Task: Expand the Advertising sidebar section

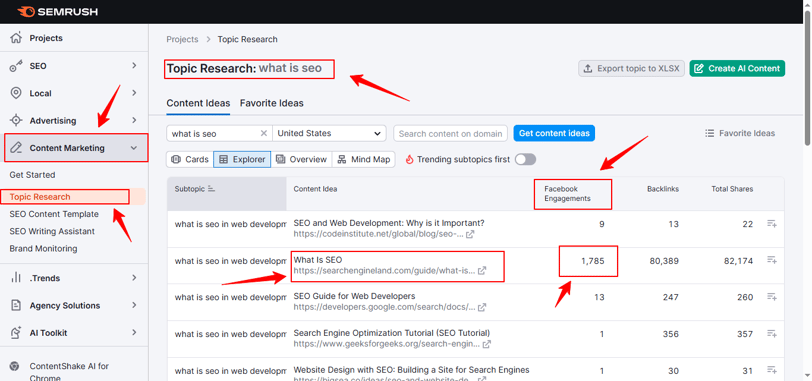Action: pyautogui.click(x=134, y=121)
